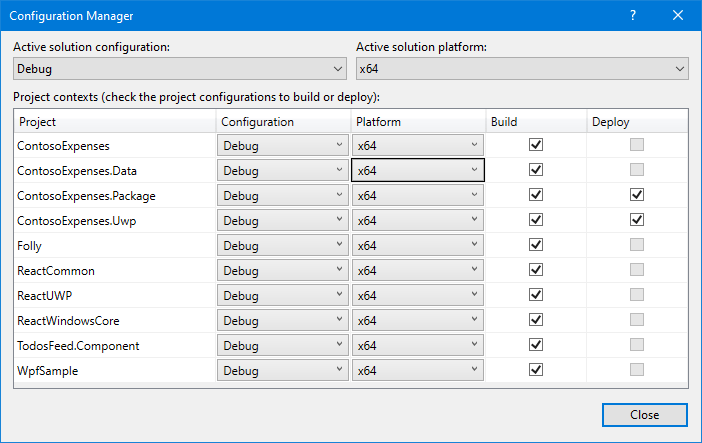Uncheck Build for ReactUWP project
This screenshot has width=702, height=443.
click(536, 295)
